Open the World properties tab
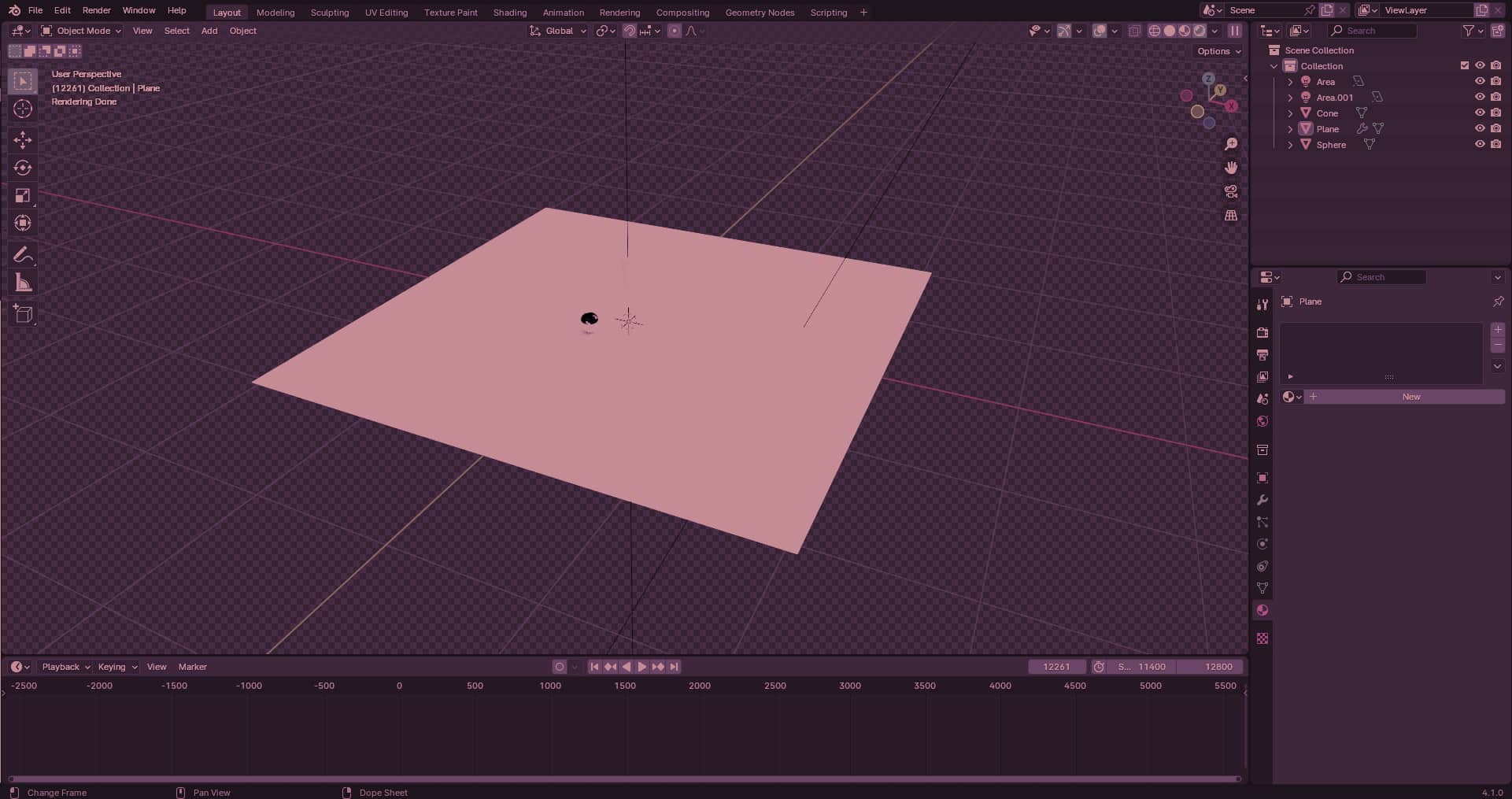Image resolution: width=1512 pixels, height=799 pixels. [x=1262, y=421]
